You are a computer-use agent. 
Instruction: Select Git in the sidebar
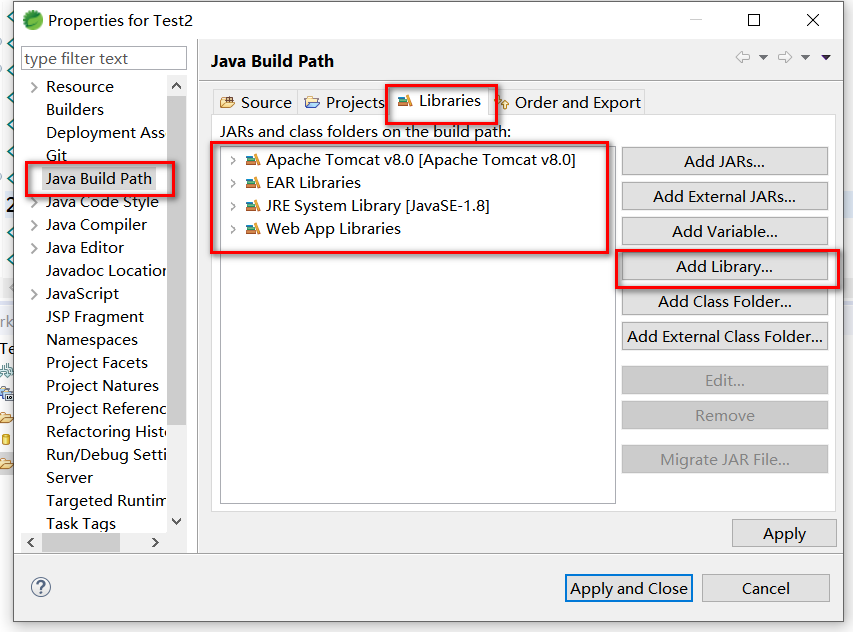(x=57, y=156)
